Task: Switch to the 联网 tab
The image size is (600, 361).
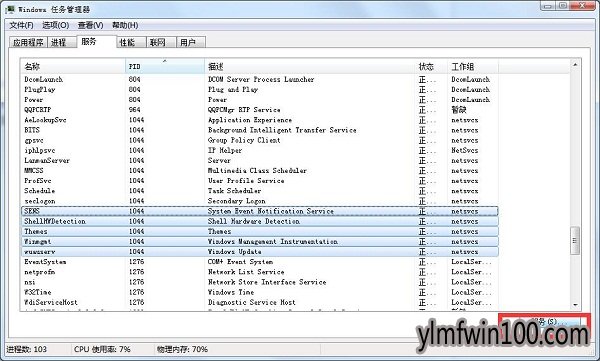Action: coord(161,42)
